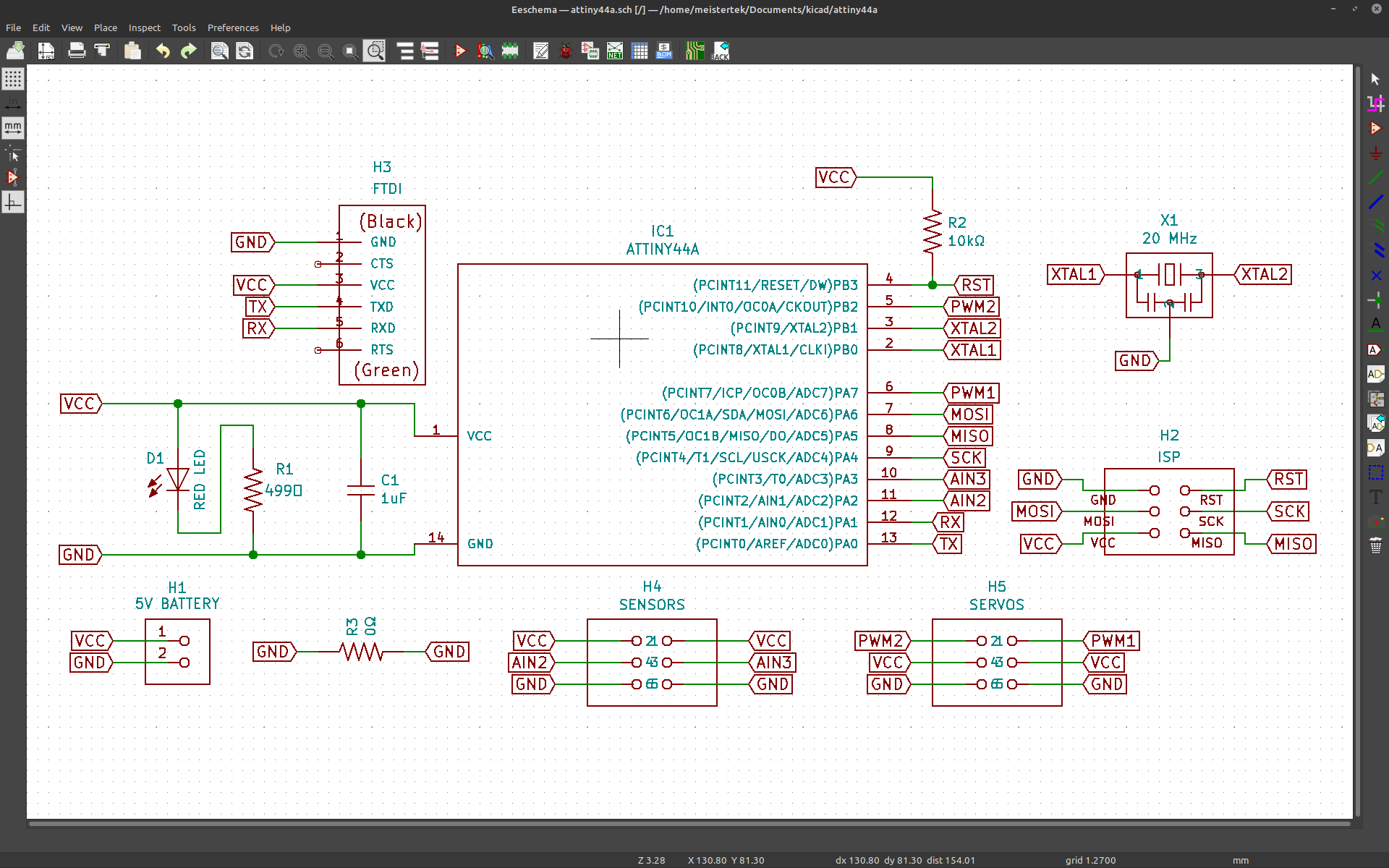Annotate schematic symbols

click(x=540, y=51)
